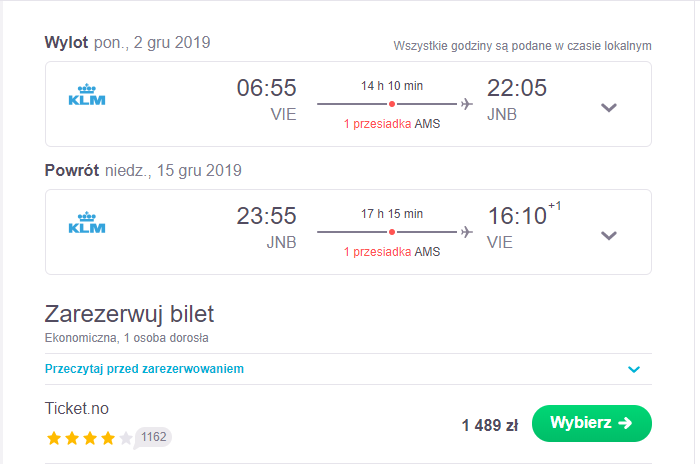This screenshot has height=464, width=700.
Task: Click the 1 489 zł price
Action: 490,425
